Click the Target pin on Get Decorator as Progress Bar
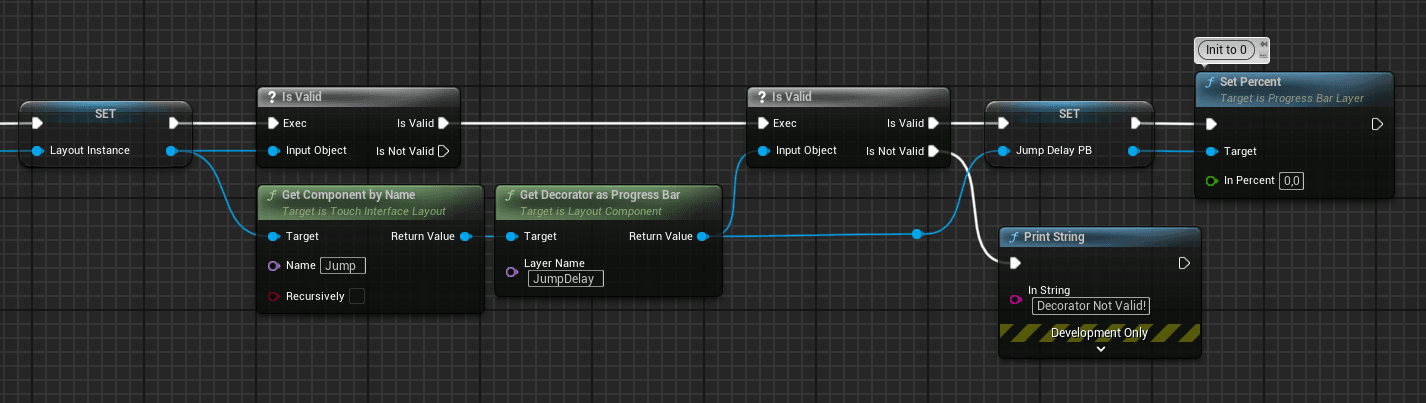The height and width of the screenshot is (403, 1426). [x=511, y=237]
